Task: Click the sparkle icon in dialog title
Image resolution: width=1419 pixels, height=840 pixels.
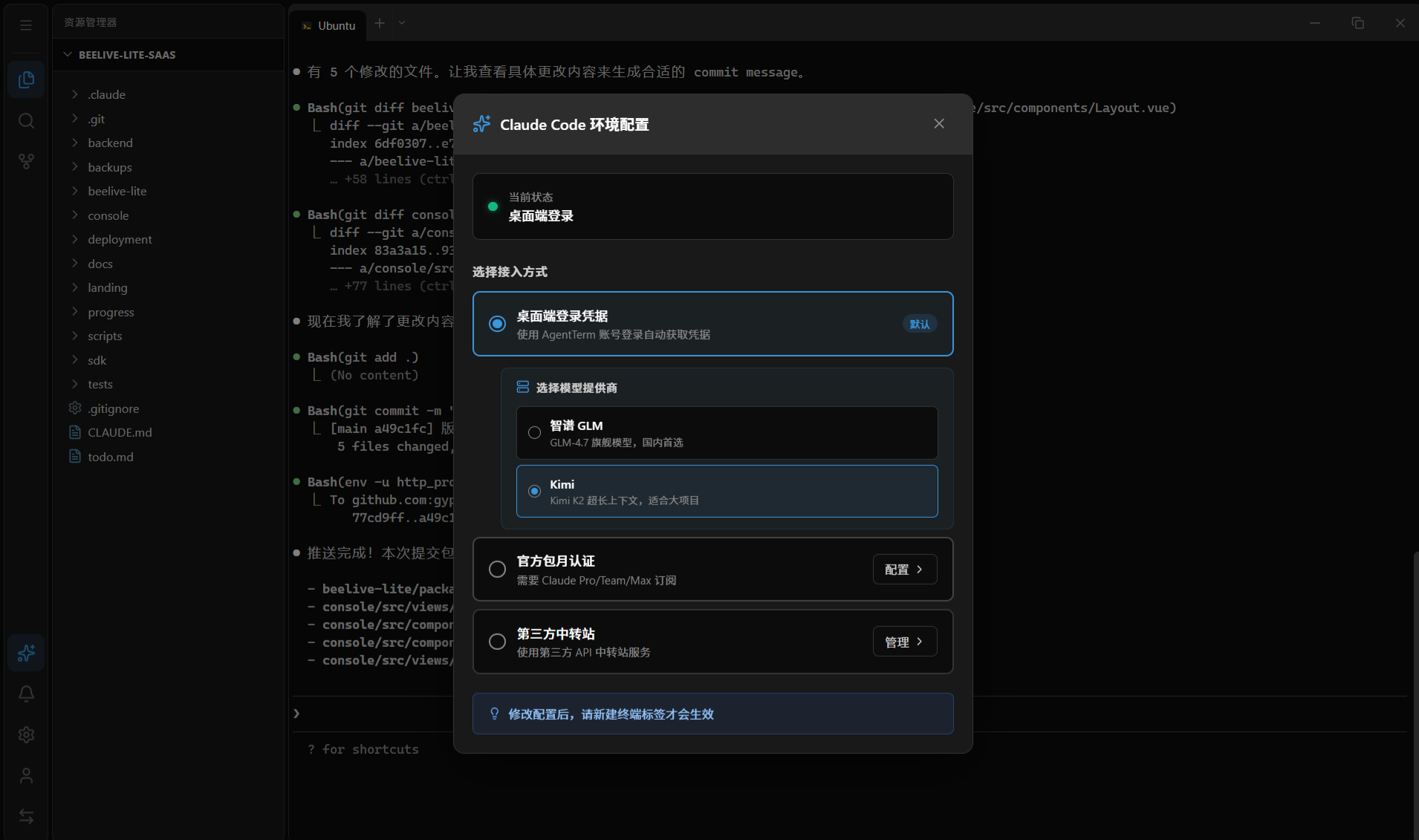Action: point(481,124)
